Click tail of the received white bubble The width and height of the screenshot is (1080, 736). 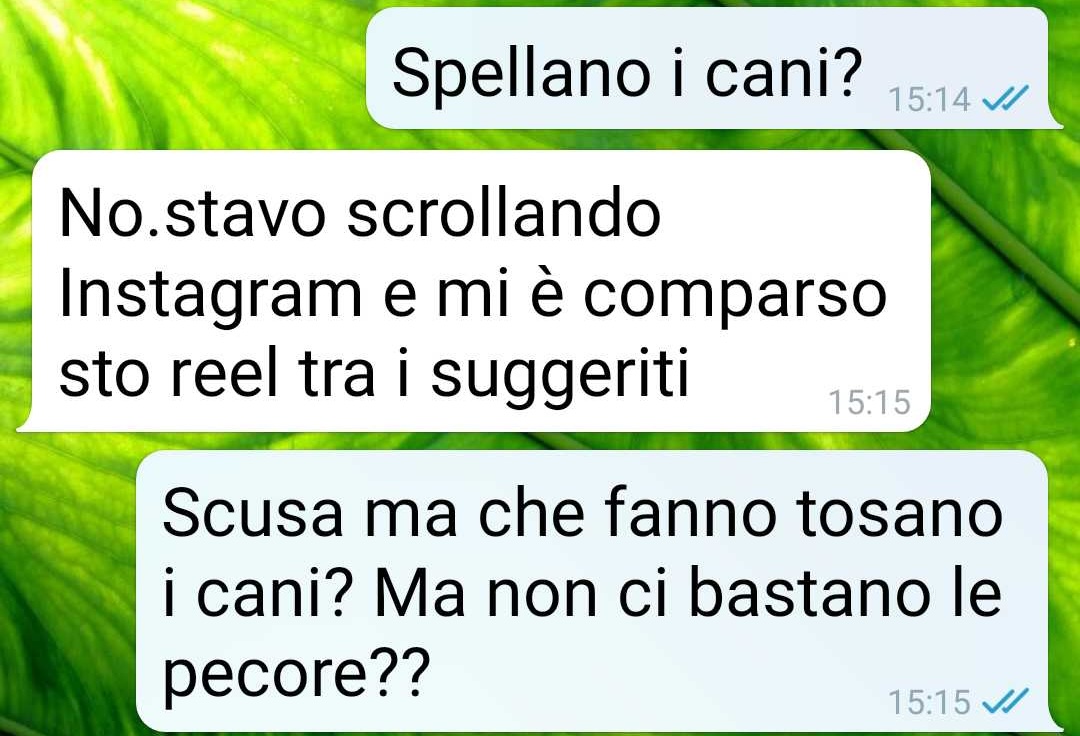click(x=25, y=421)
